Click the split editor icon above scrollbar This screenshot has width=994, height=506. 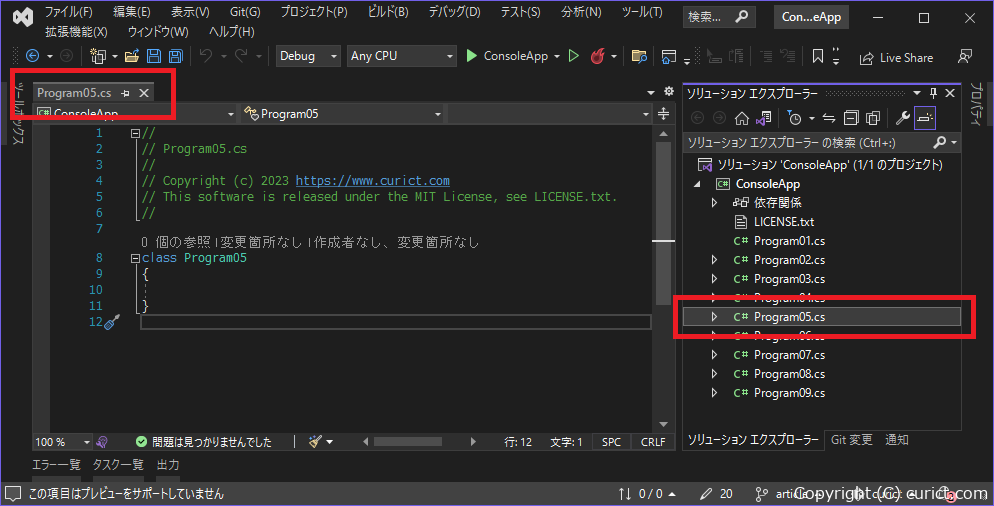pyautogui.click(x=664, y=114)
